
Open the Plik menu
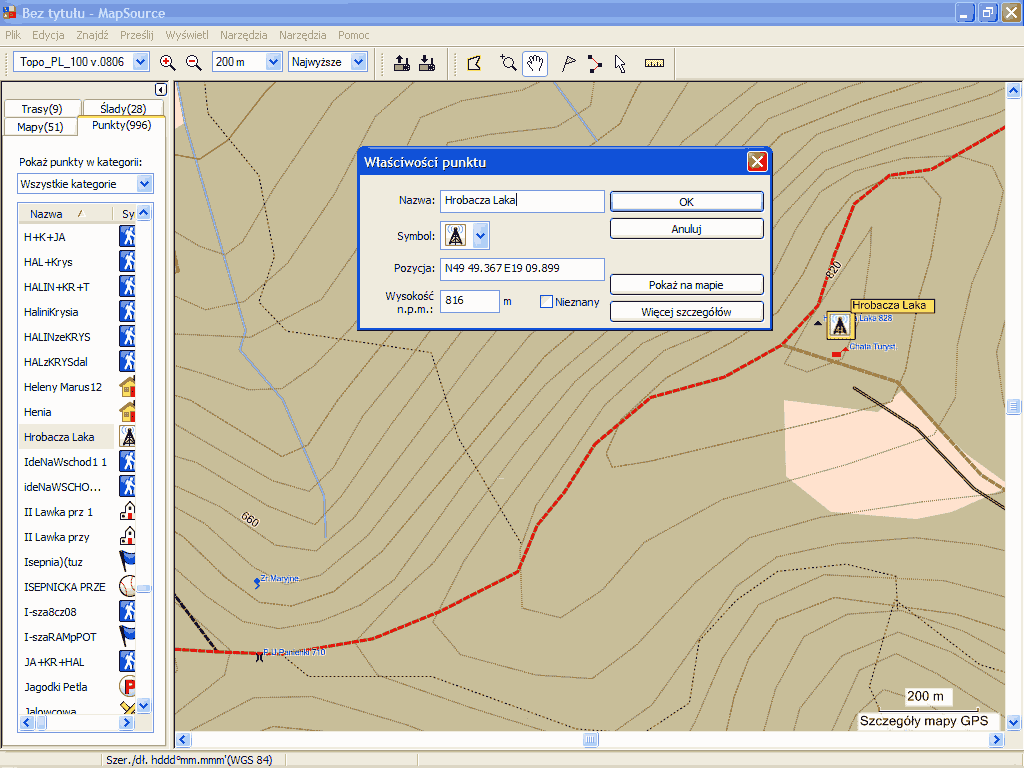point(13,35)
